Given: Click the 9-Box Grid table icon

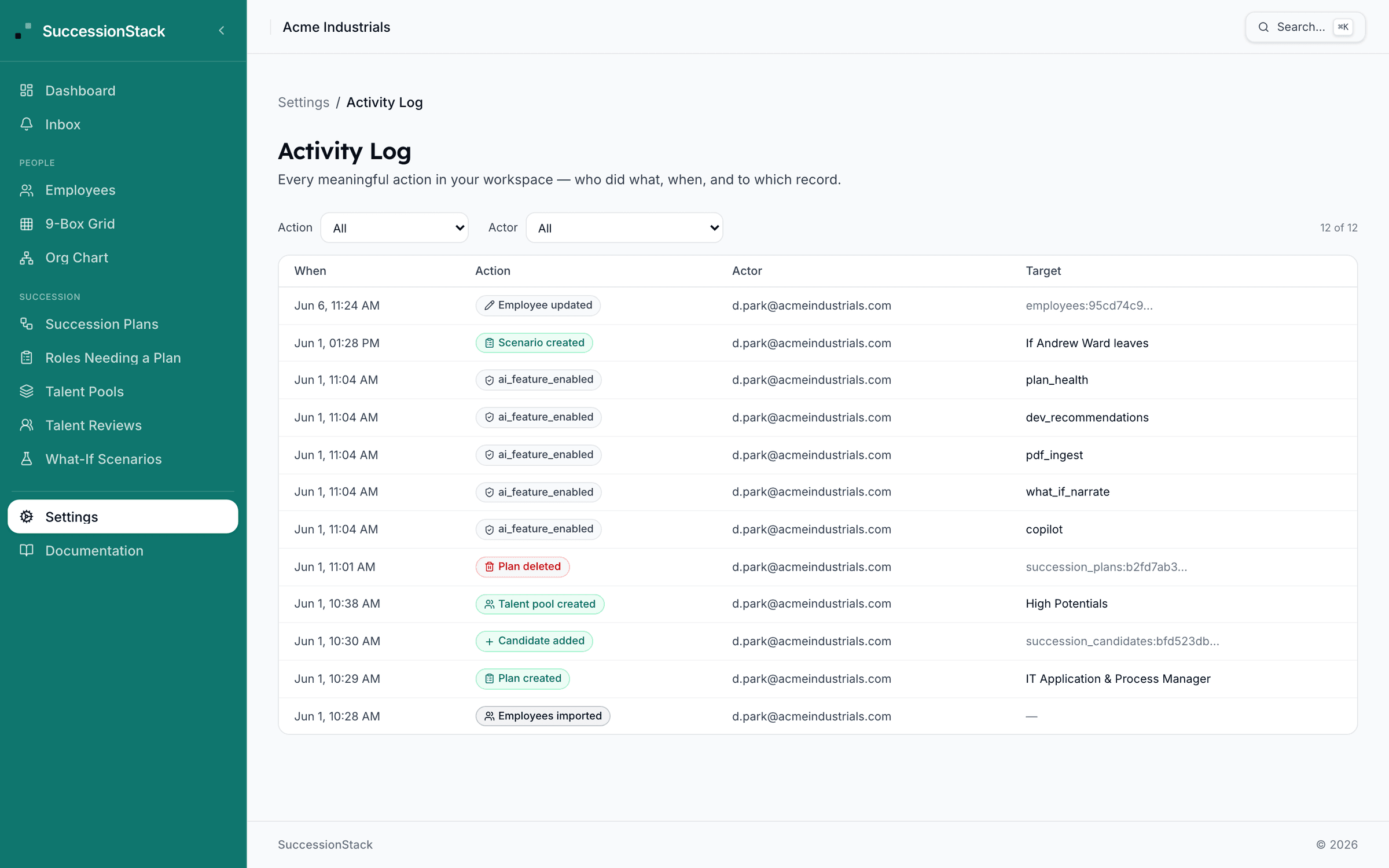Looking at the screenshot, I should tap(27, 223).
